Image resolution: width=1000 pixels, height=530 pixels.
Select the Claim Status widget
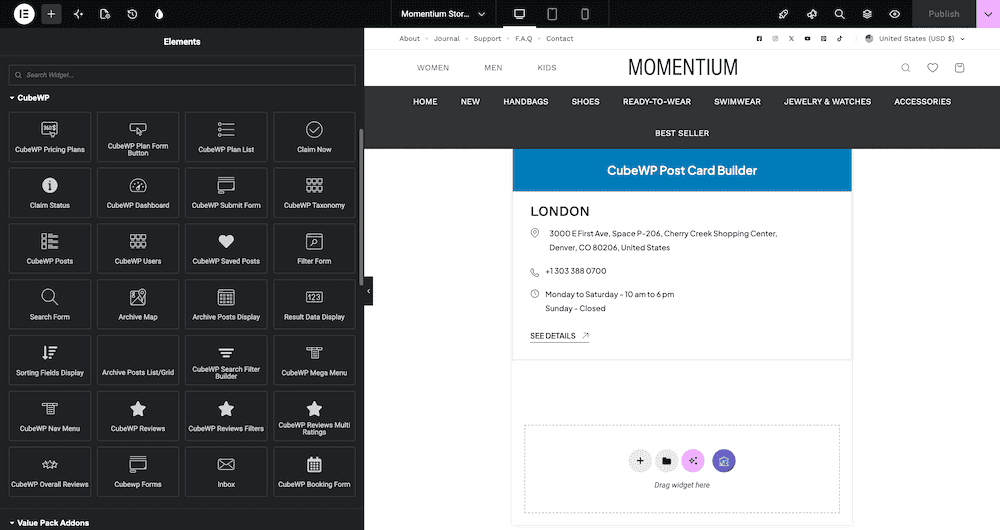50,193
